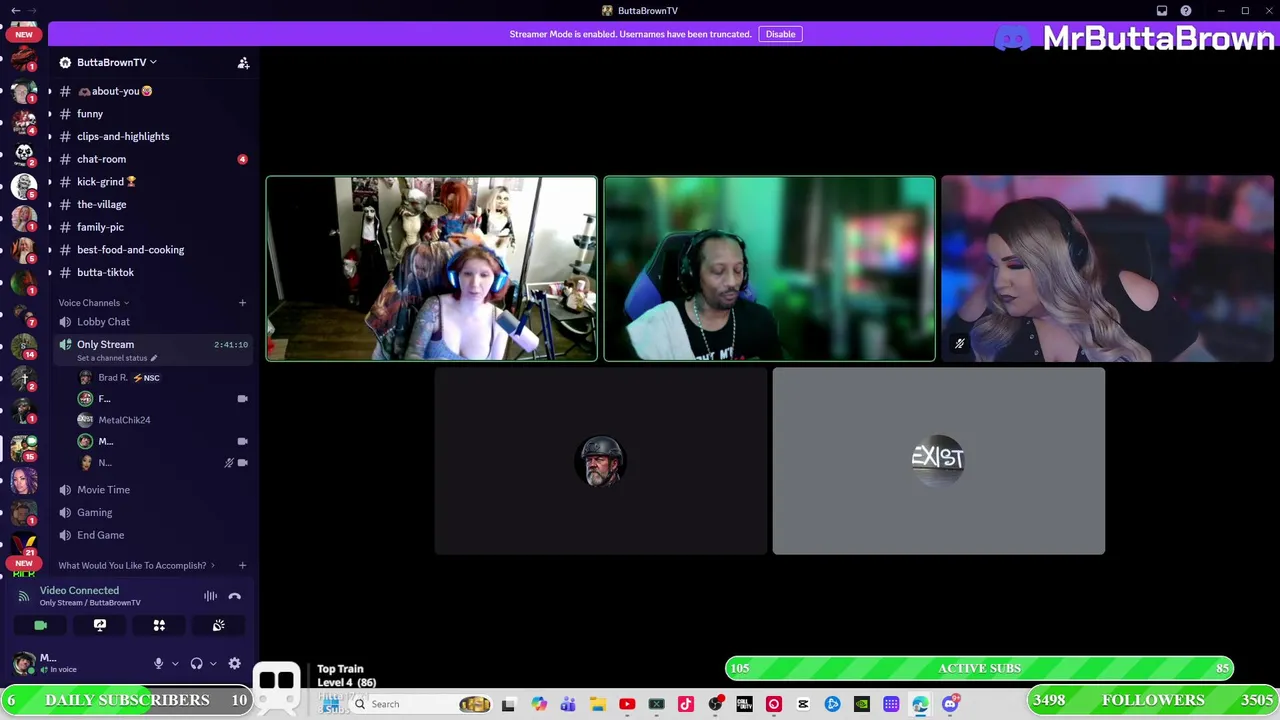Open the Call of Duty icon in the taskbar
1280x720 pixels.
pyautogui.click(x=744, y=704)
